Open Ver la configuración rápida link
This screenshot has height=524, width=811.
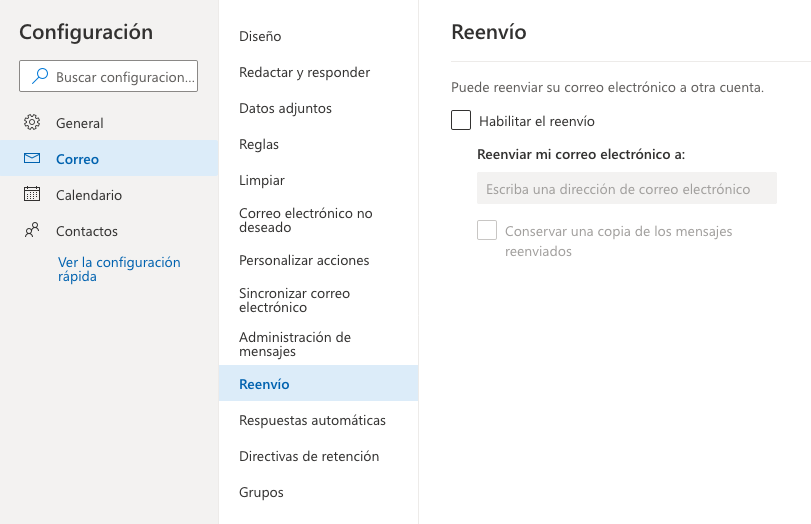(x=119, y=269)
